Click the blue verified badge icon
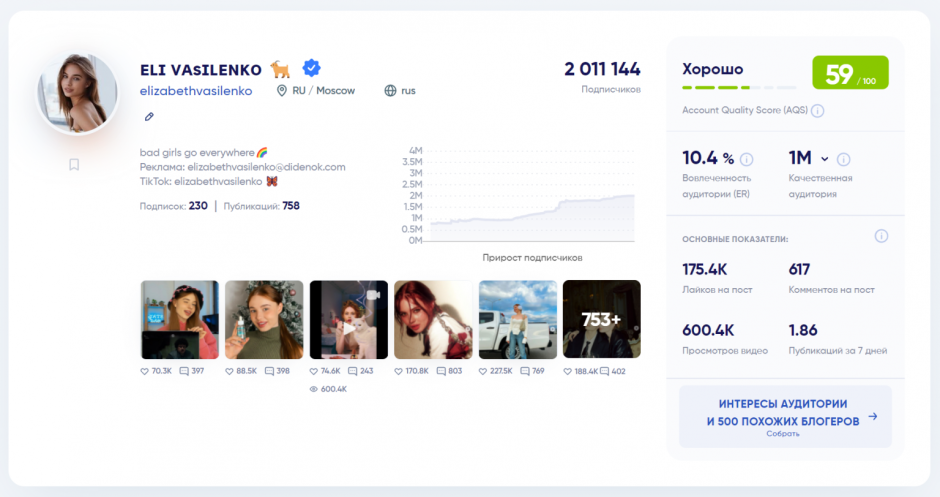 (311, 68)
